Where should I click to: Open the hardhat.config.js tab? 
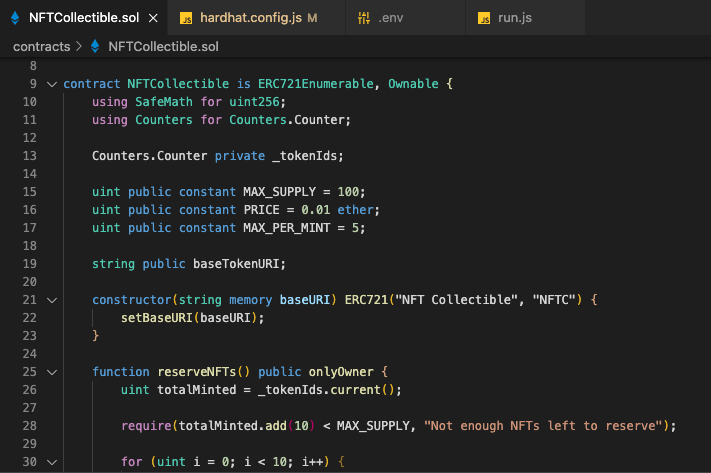[x=256, y=18]
